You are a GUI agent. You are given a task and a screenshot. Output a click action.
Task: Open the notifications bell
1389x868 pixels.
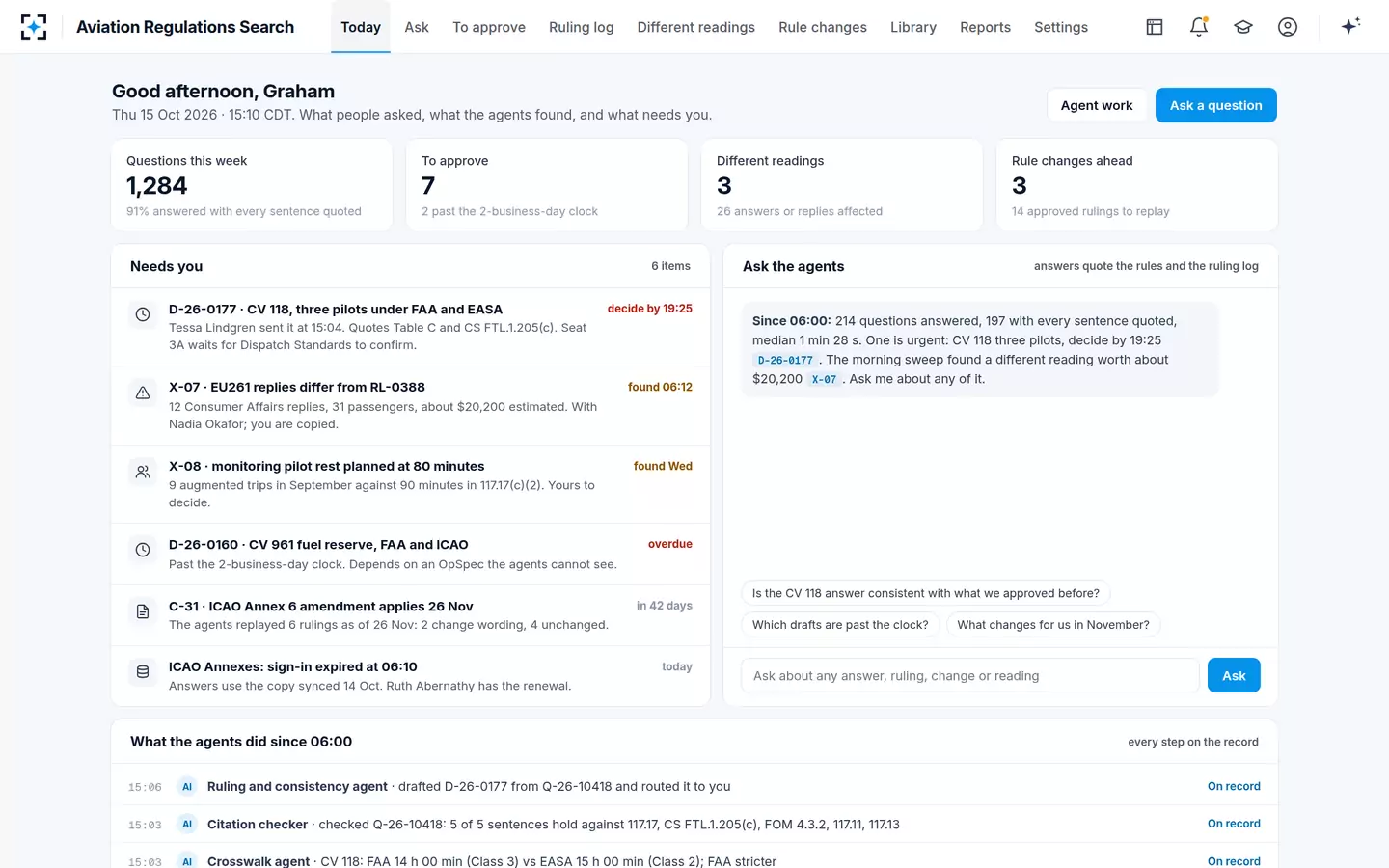coord(1199,27)
